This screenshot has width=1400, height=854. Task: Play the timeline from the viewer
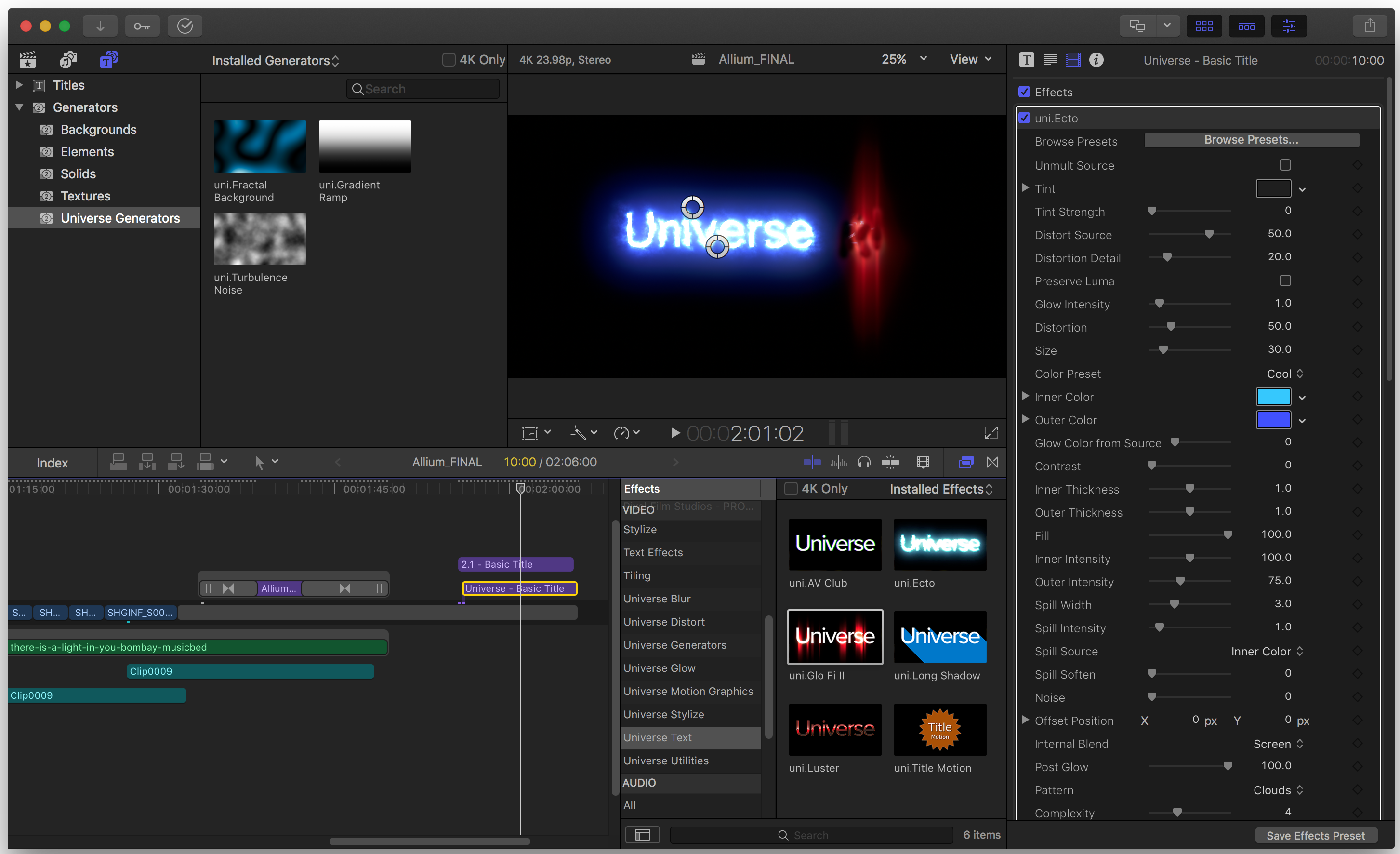(x=675, y=433)
